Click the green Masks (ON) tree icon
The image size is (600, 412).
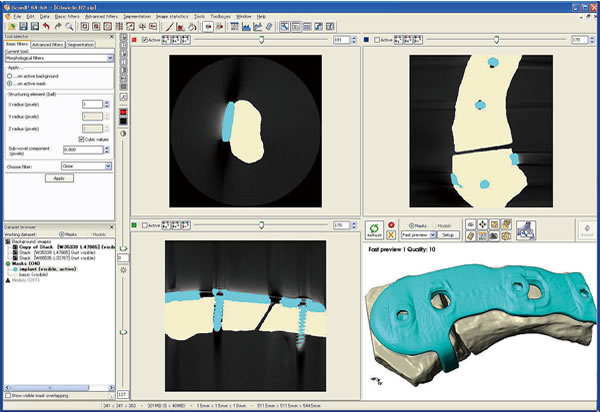point(8,264)
